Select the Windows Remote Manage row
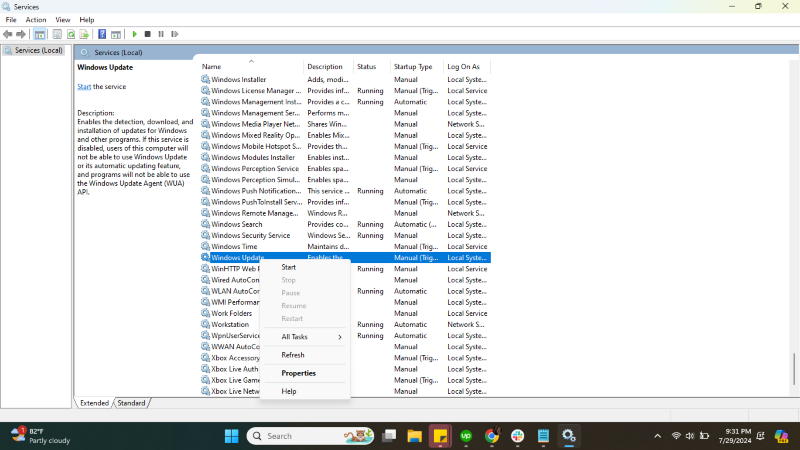This screenshot has width=800, height=450. pos(345,213)
